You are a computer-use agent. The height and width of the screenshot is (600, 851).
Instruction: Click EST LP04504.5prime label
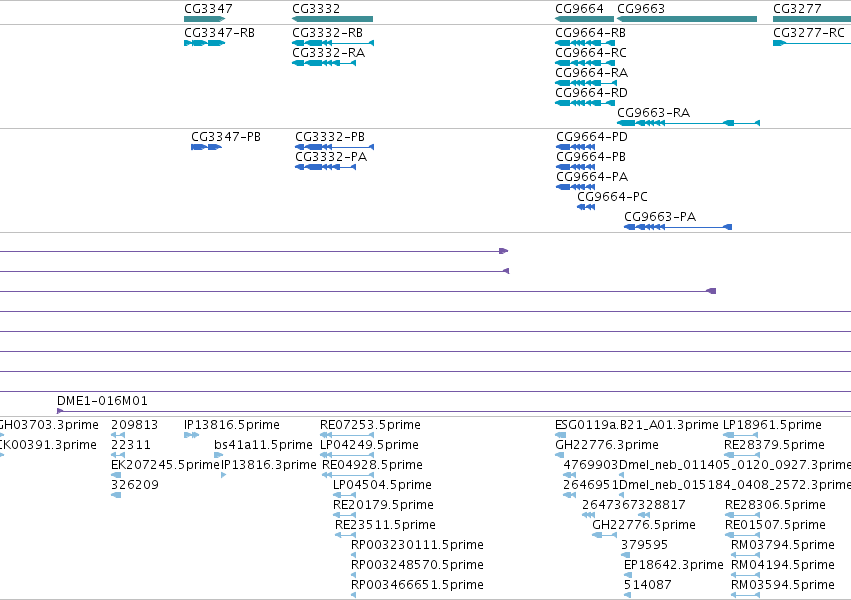click(382, 485)
